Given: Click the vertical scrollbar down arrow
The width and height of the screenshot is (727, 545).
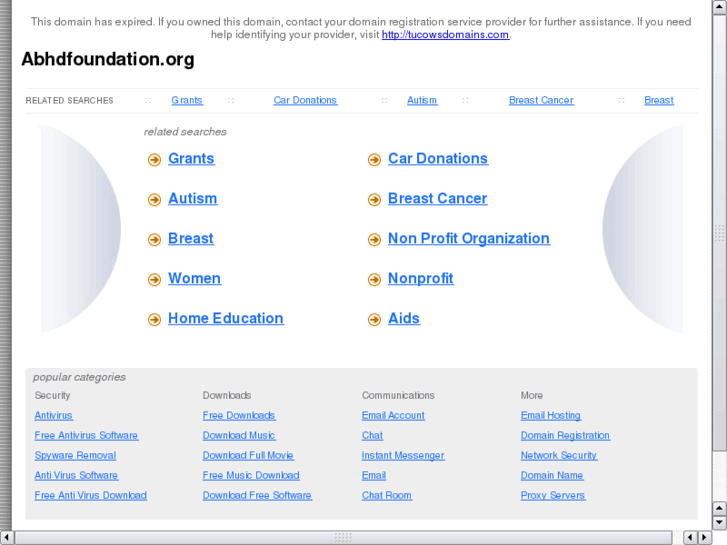Looking at the screenshot, I should [x=719, y=522].
